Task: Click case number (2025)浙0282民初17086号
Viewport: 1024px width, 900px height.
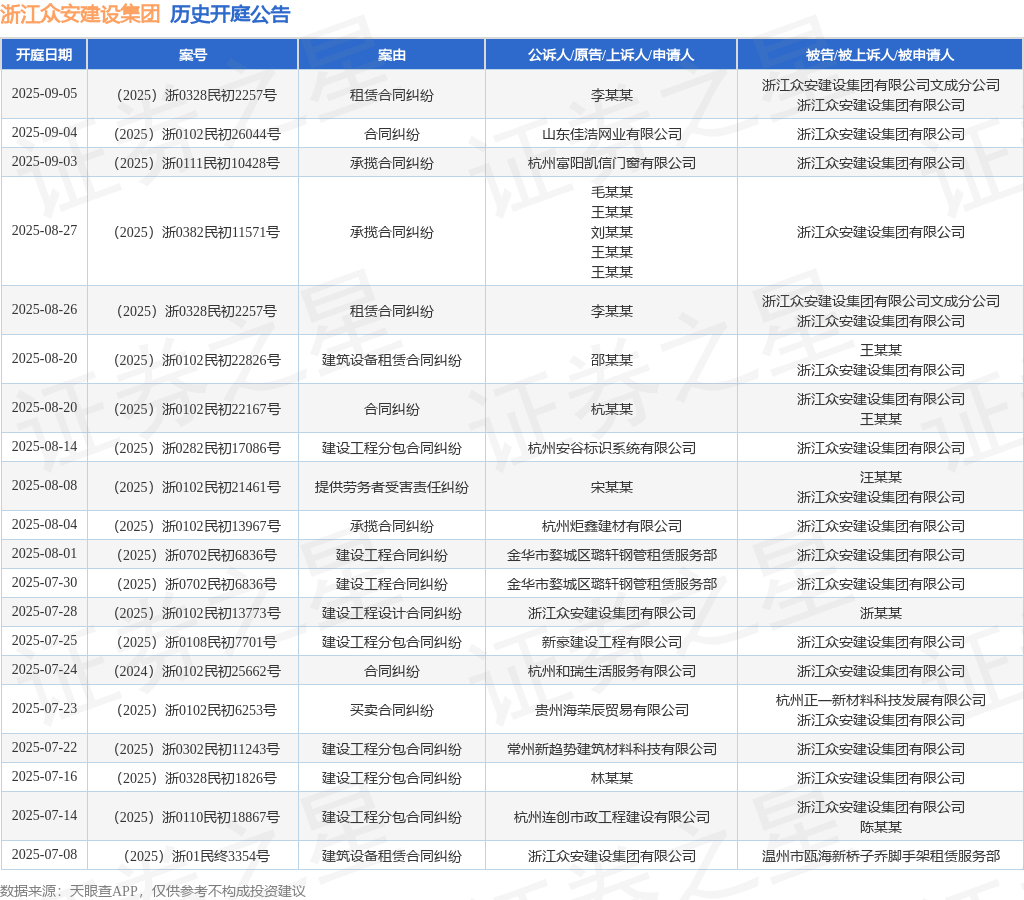Action: coord(197,448)
